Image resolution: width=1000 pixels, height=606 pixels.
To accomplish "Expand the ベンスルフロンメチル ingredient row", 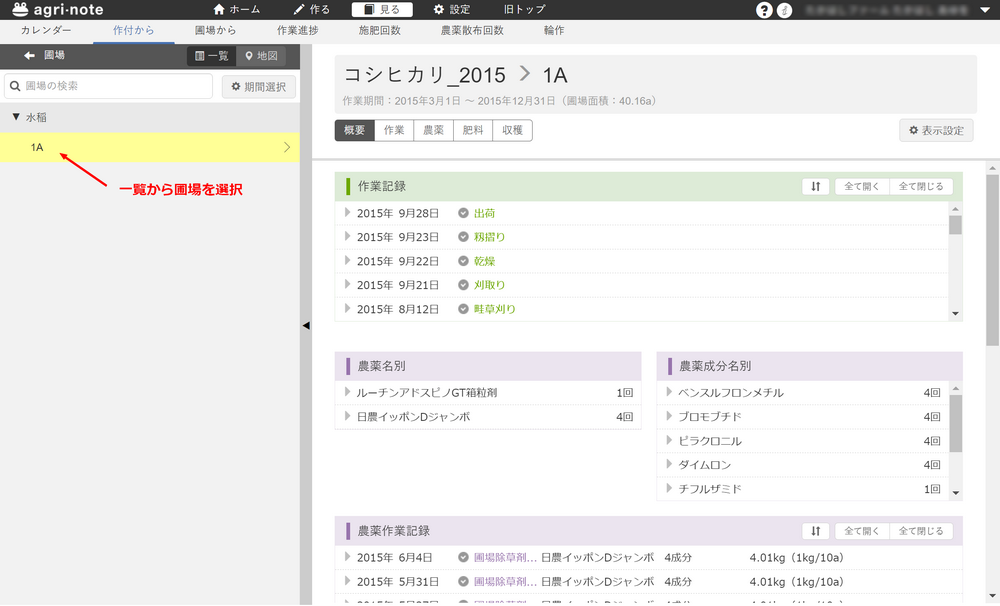I will 670,393.
